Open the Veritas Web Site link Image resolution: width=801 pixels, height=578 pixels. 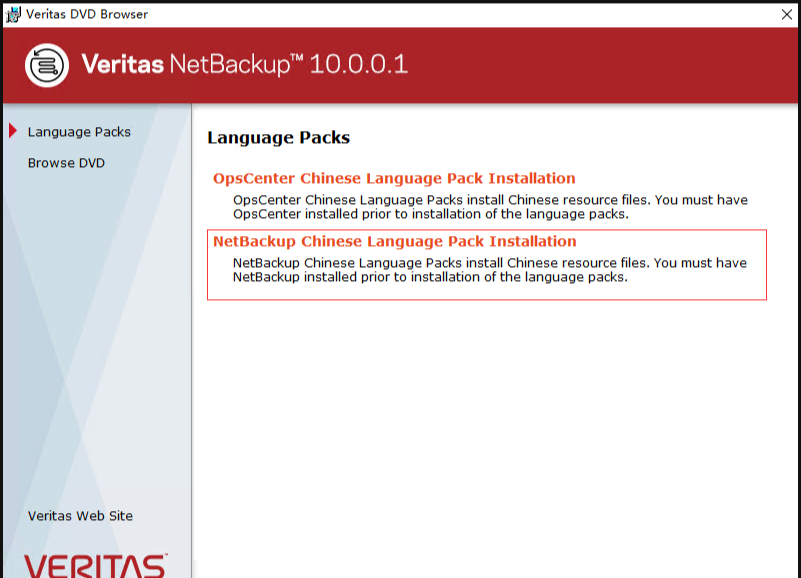pyautogui.click(x=80, y=516)
